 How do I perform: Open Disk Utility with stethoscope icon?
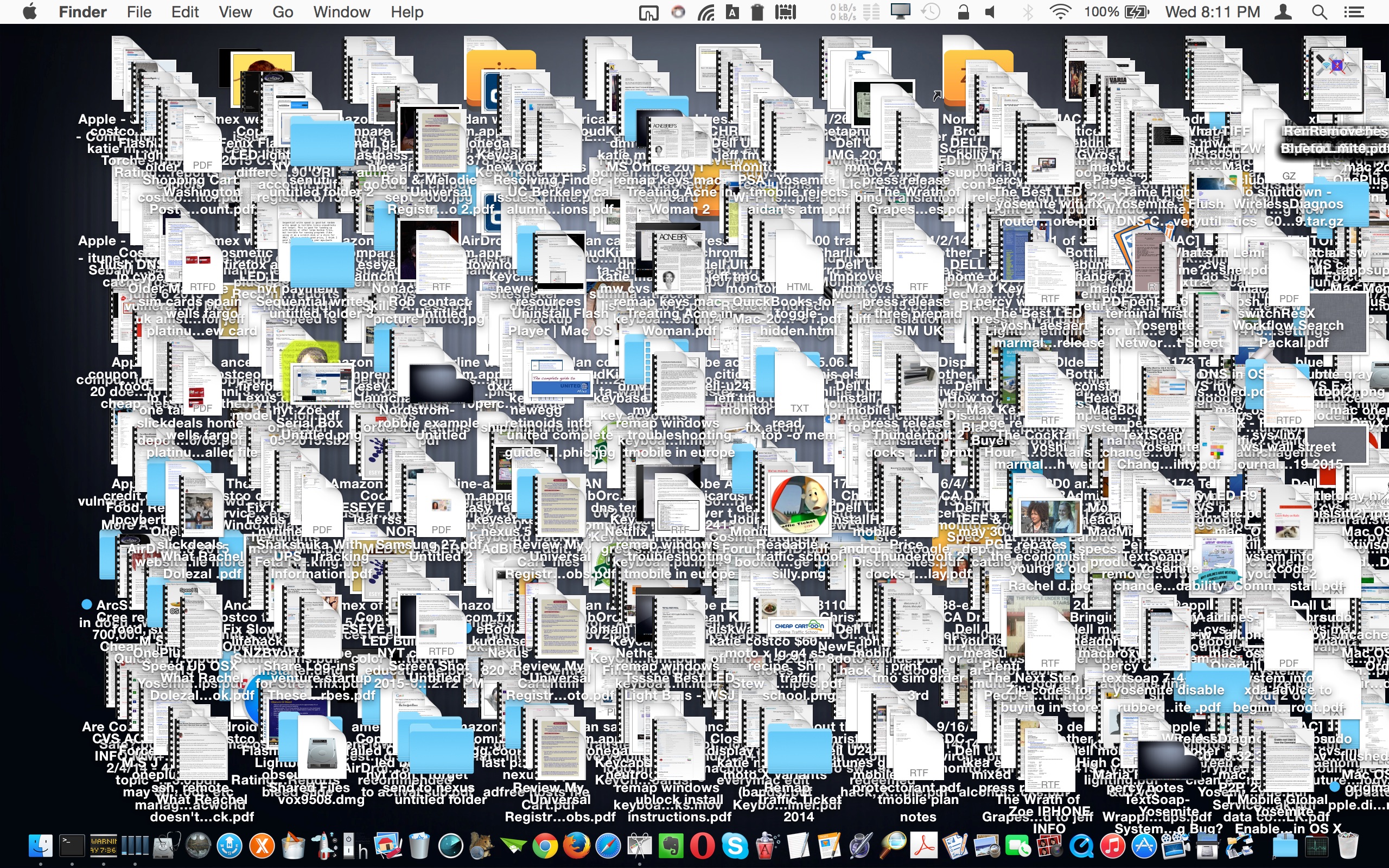[167, 846]
